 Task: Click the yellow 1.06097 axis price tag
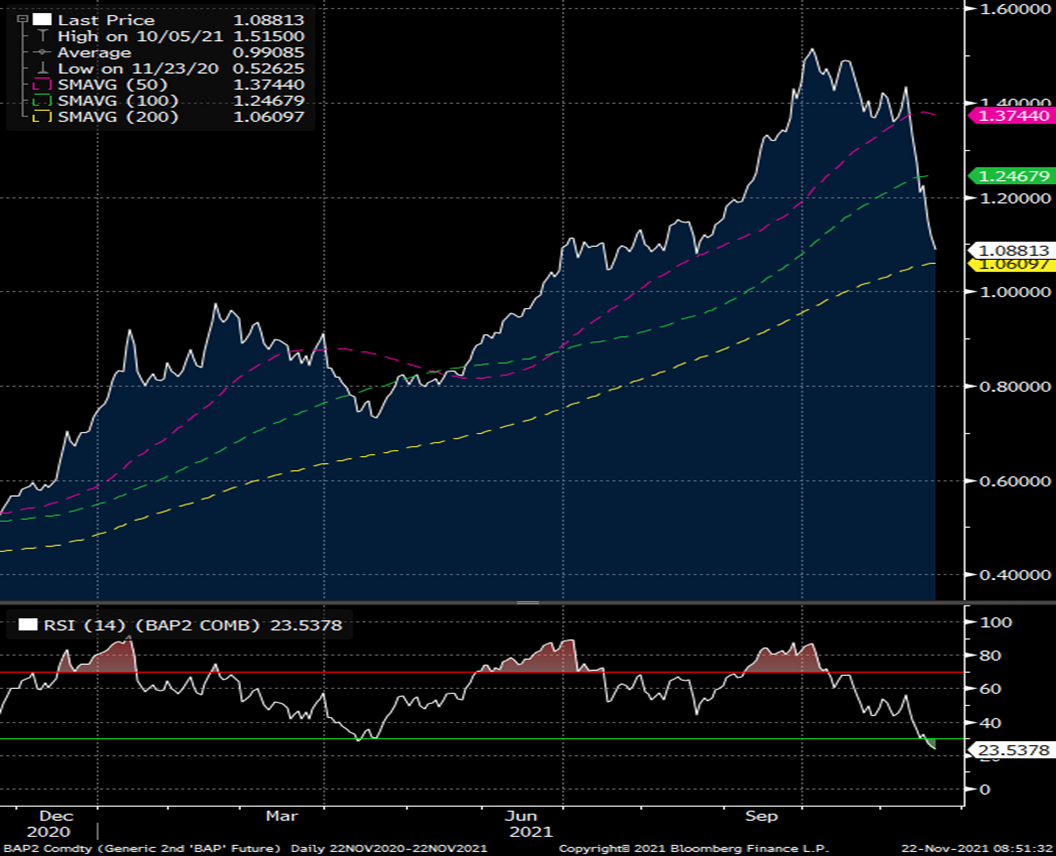pos(1011,265)
